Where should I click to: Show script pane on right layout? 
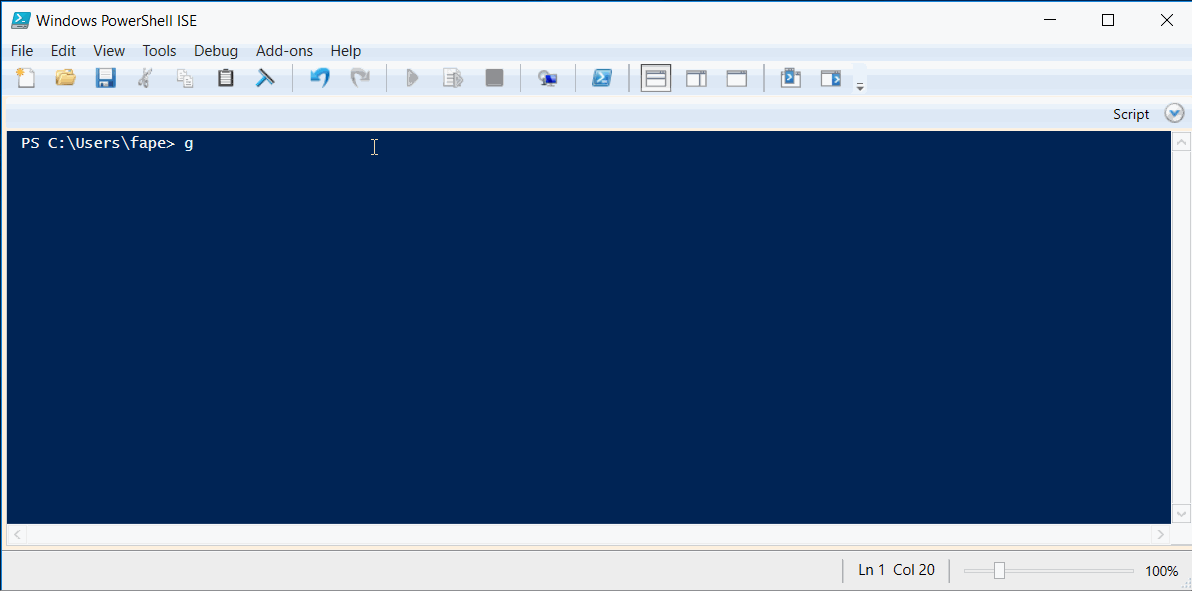click(696, 78)
